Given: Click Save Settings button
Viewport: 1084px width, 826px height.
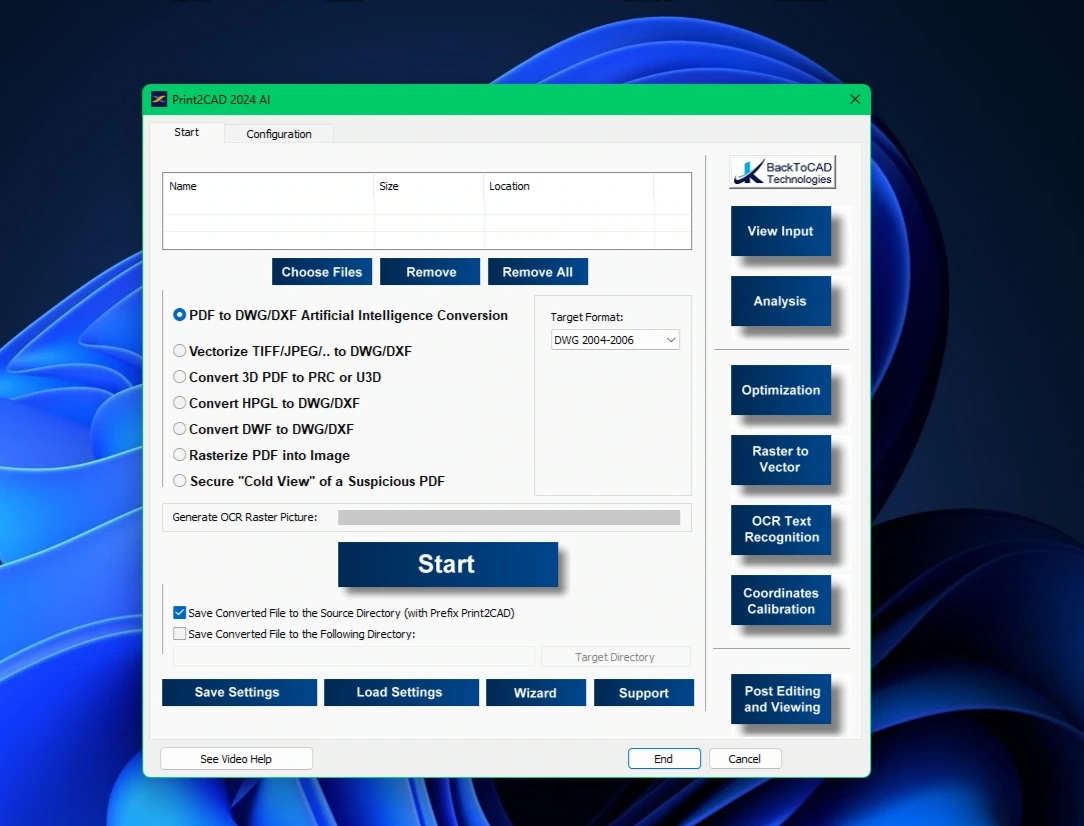Looking at the screenshot, I should tap(239, 693).
